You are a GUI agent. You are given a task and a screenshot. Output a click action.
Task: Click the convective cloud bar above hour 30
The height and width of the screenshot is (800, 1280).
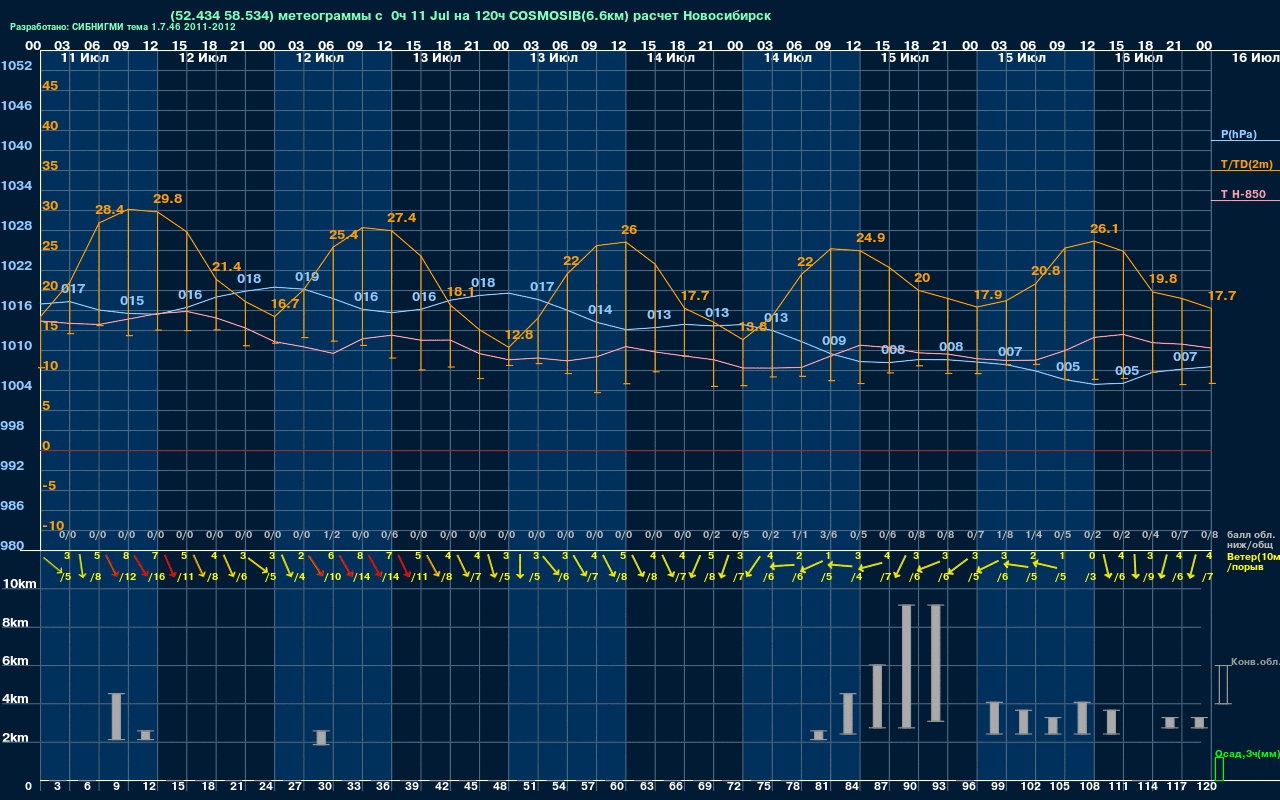click(321, 737)
